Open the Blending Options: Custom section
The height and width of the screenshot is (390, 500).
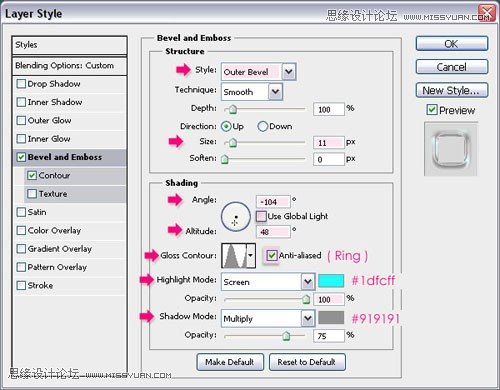pyautogui.click(x=69, y=66)
